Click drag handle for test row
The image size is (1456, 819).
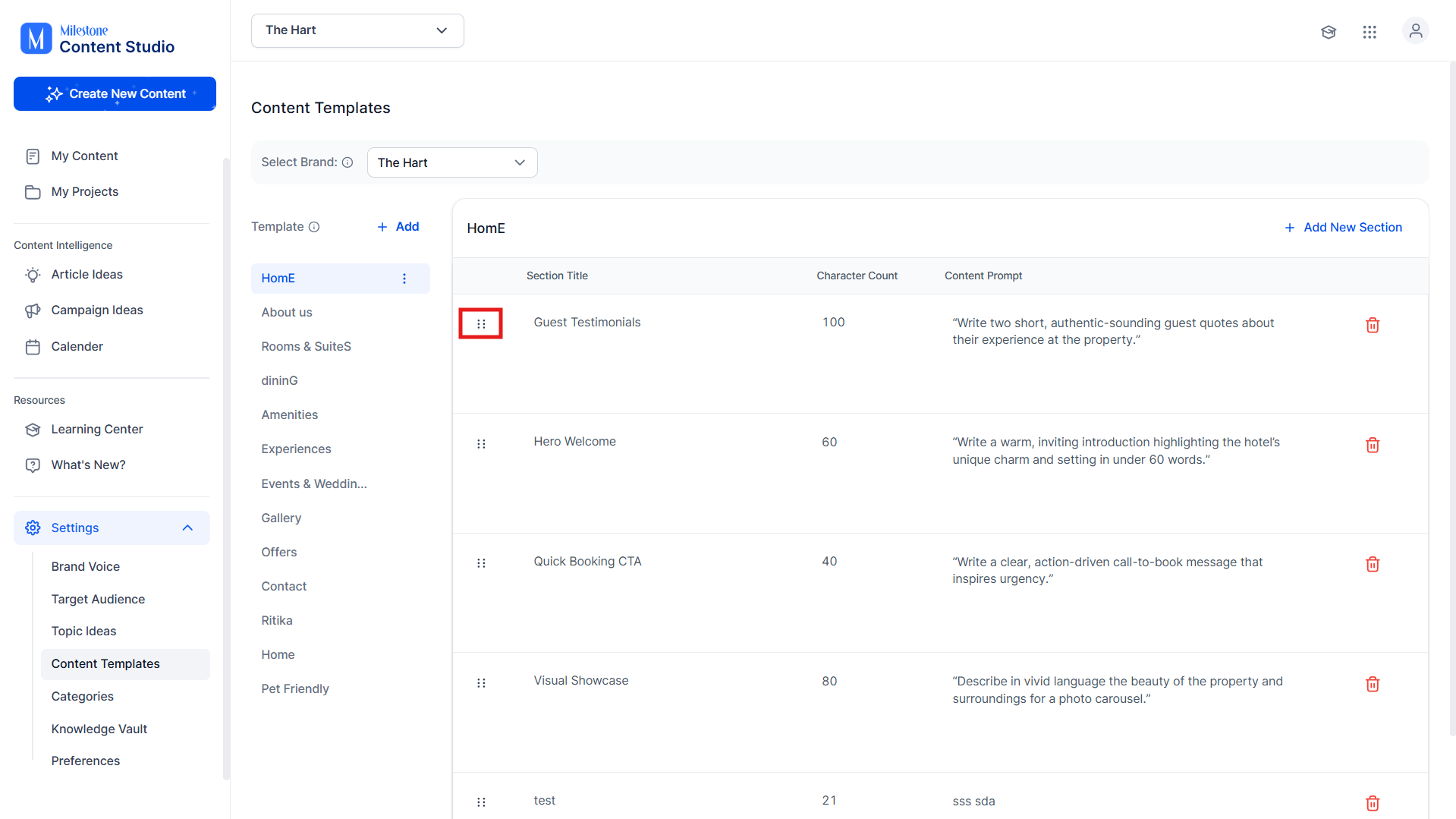click(x=481, y=802)
